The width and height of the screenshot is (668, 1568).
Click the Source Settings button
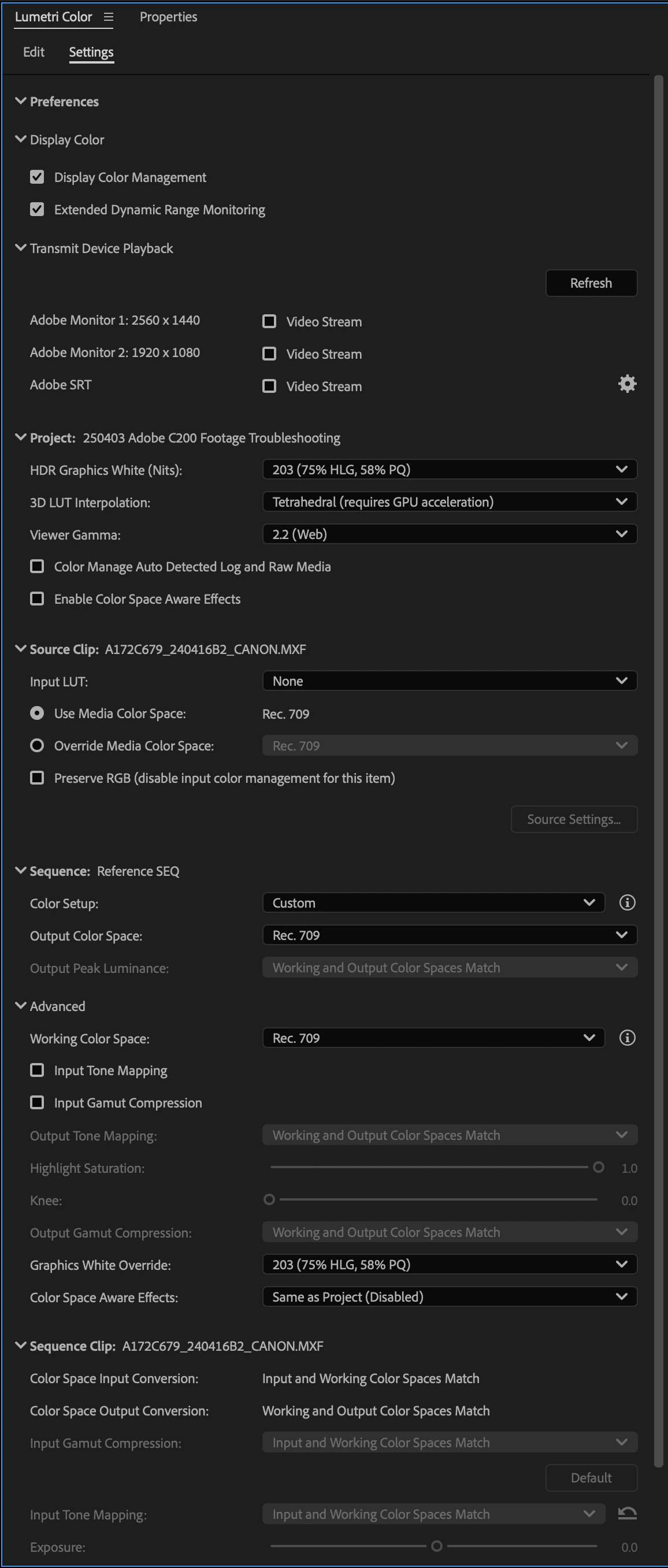[574, 819]
